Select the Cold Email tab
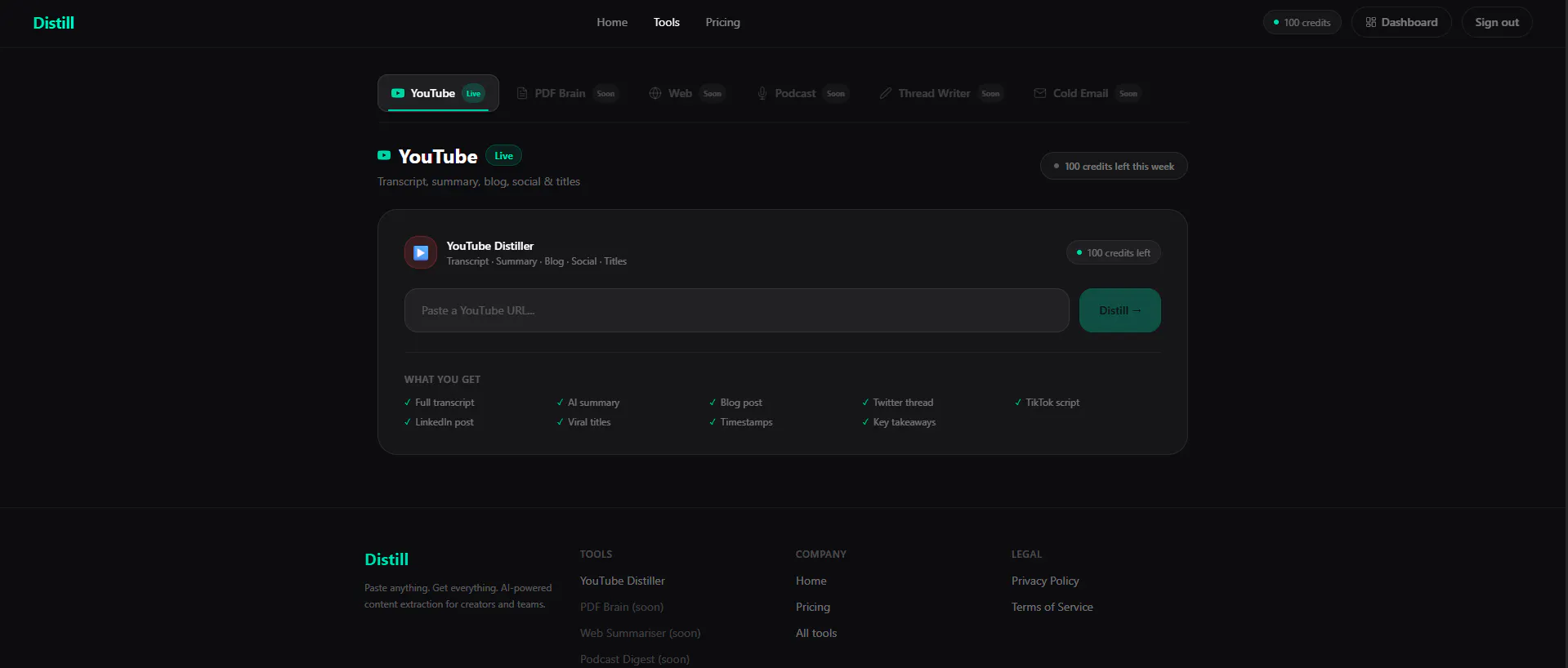Screen dimensions: 1568x668 coord(1087,93)
